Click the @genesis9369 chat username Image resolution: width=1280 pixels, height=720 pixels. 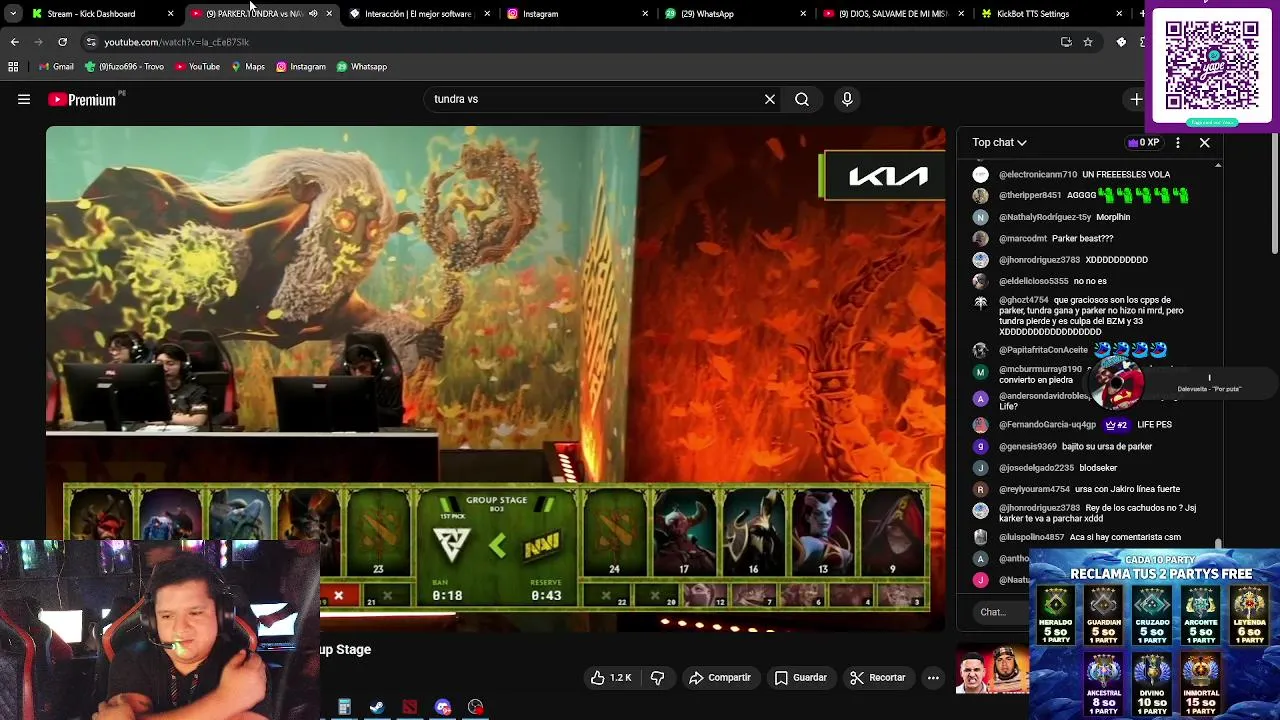pyautogui.click(x=1028, y=446)
